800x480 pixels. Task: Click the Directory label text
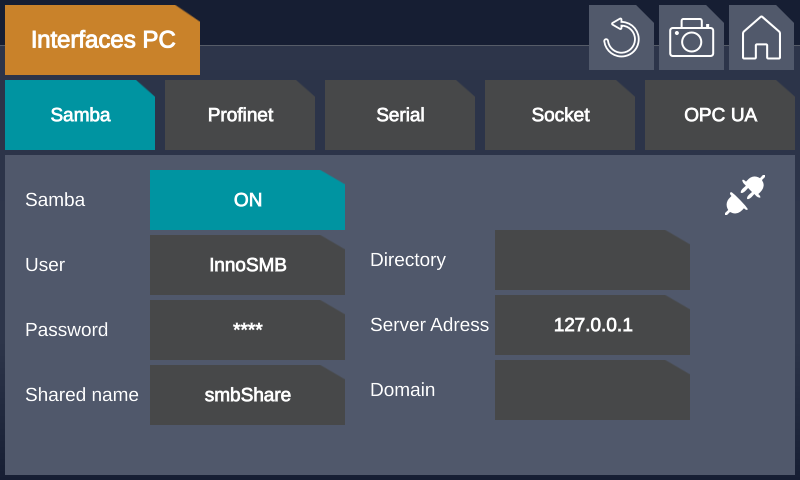[x=408, y=260]
